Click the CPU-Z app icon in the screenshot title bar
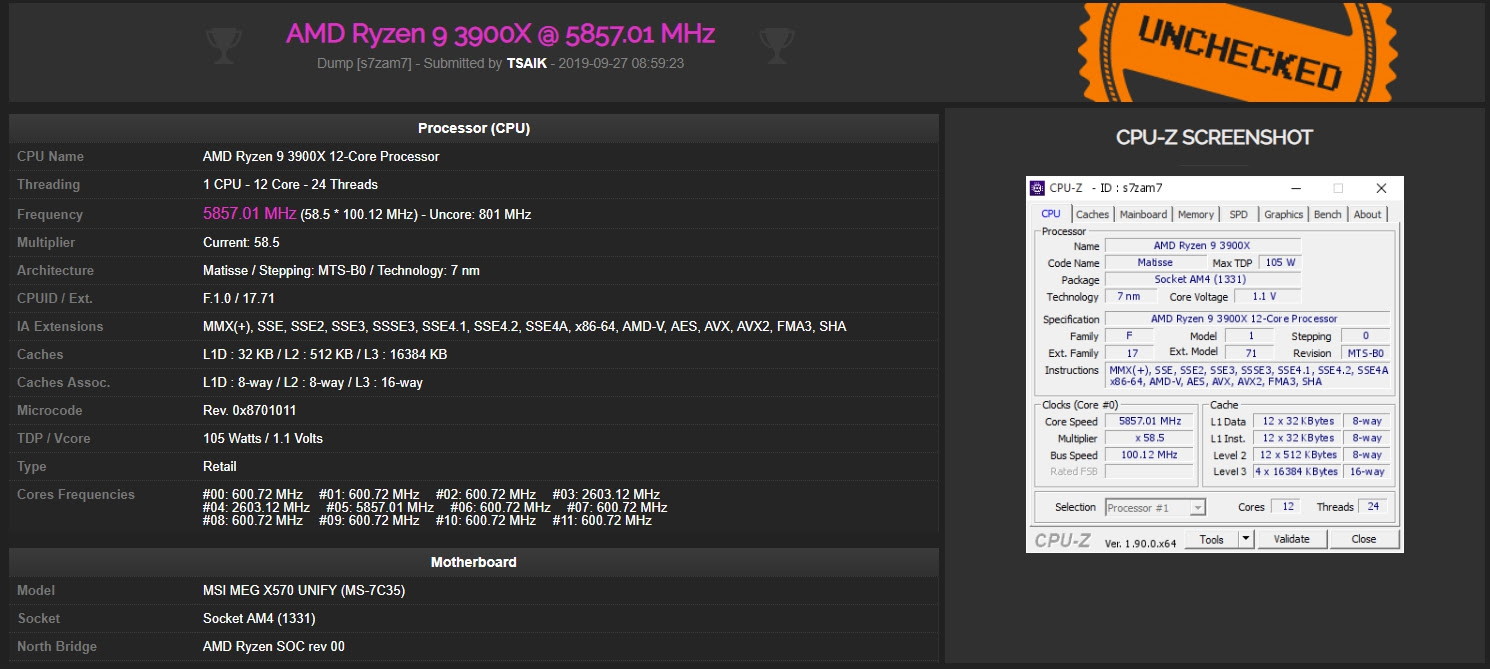The height and width of the screenshot is (669, 1490). pyautogui.click(x=1038, y=188)
